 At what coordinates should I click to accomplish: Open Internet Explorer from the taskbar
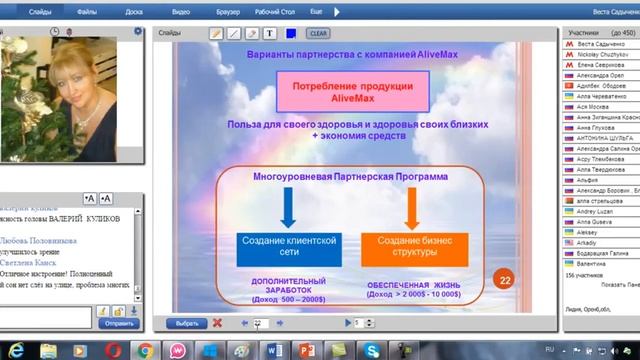click(x=16, y=351)
